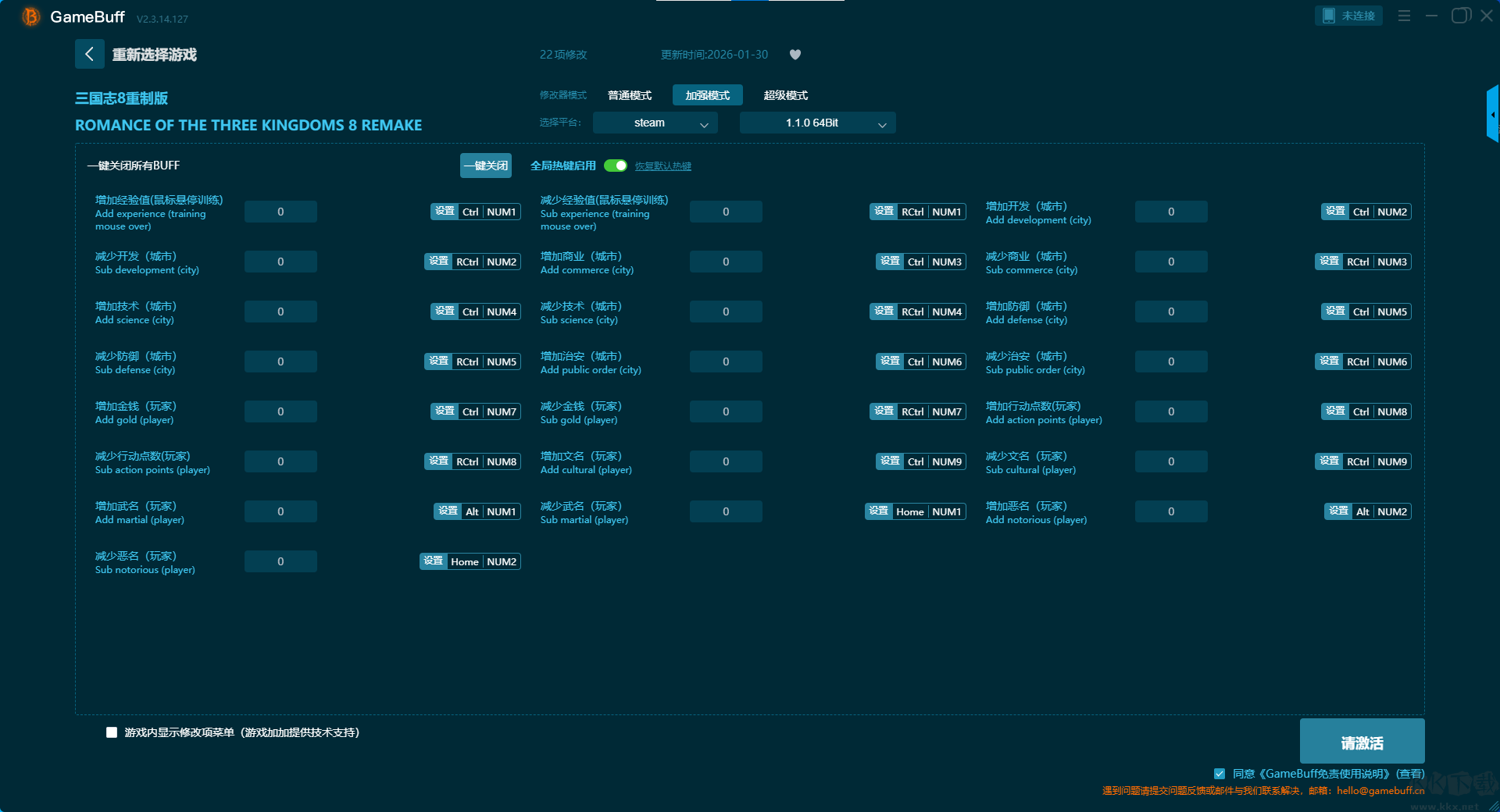Click the restore default hotkeys link
Image resolution: width=1500 pixels, height=812 pixels.
pos(662,166)
